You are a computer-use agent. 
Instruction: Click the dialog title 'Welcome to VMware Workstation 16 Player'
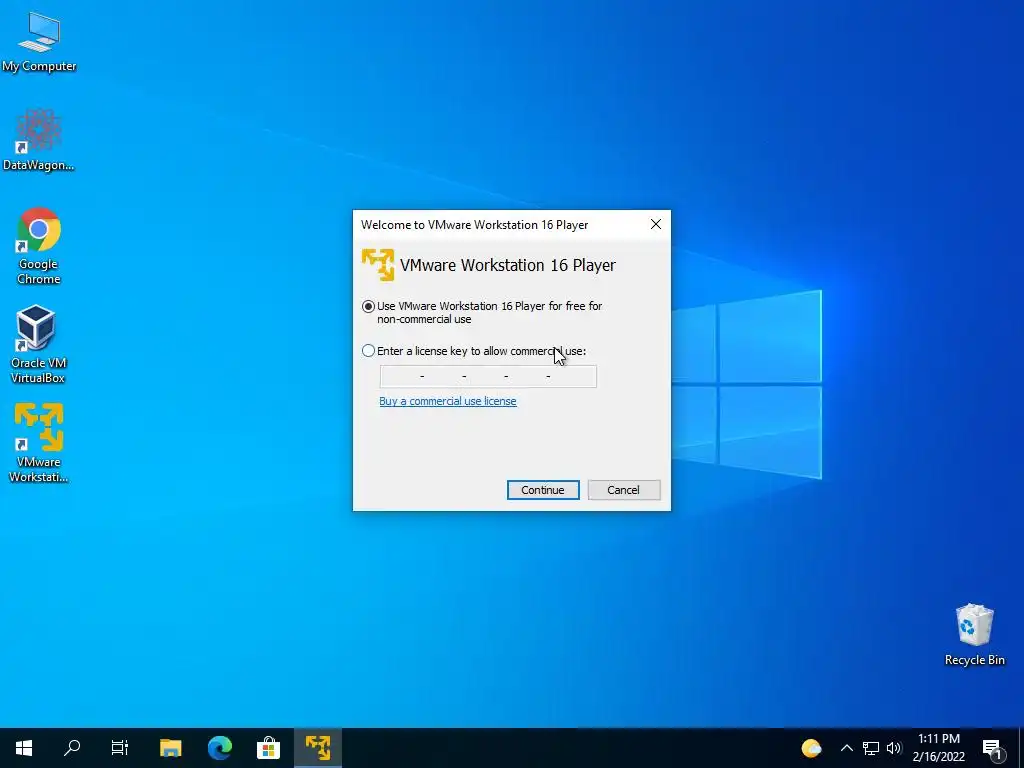click(475, 225)
